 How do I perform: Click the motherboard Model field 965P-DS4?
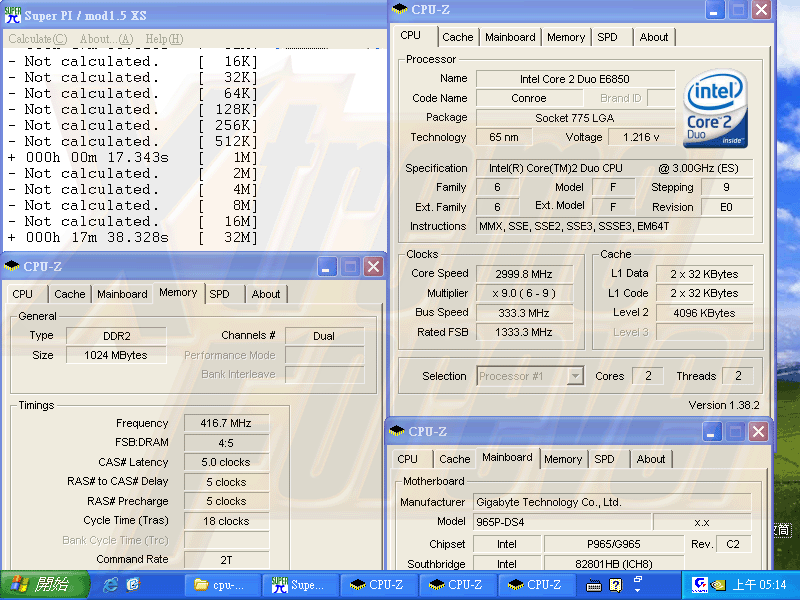[562, 522]
